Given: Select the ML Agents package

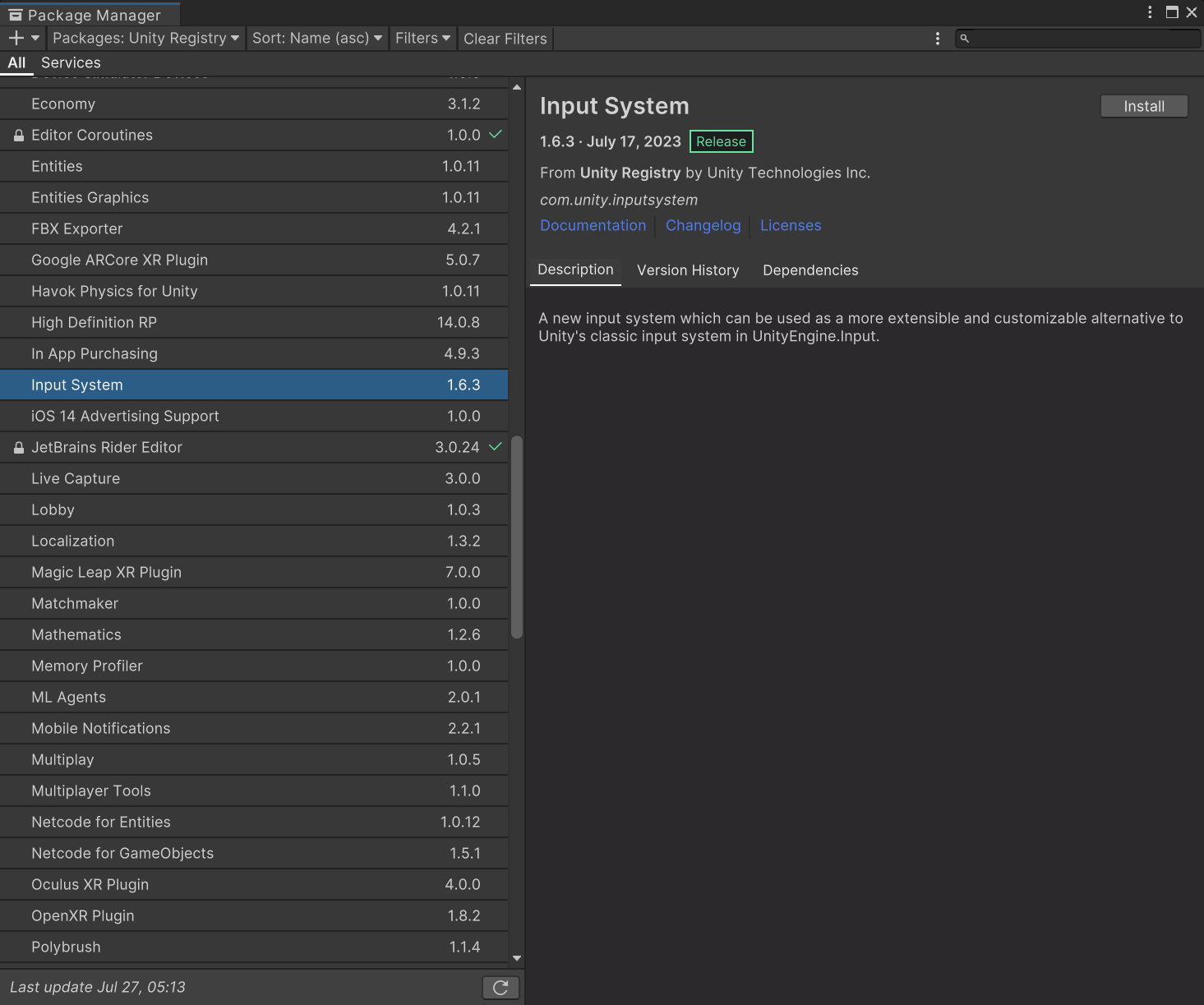Looking at the screenshot, I should point(254,698).
